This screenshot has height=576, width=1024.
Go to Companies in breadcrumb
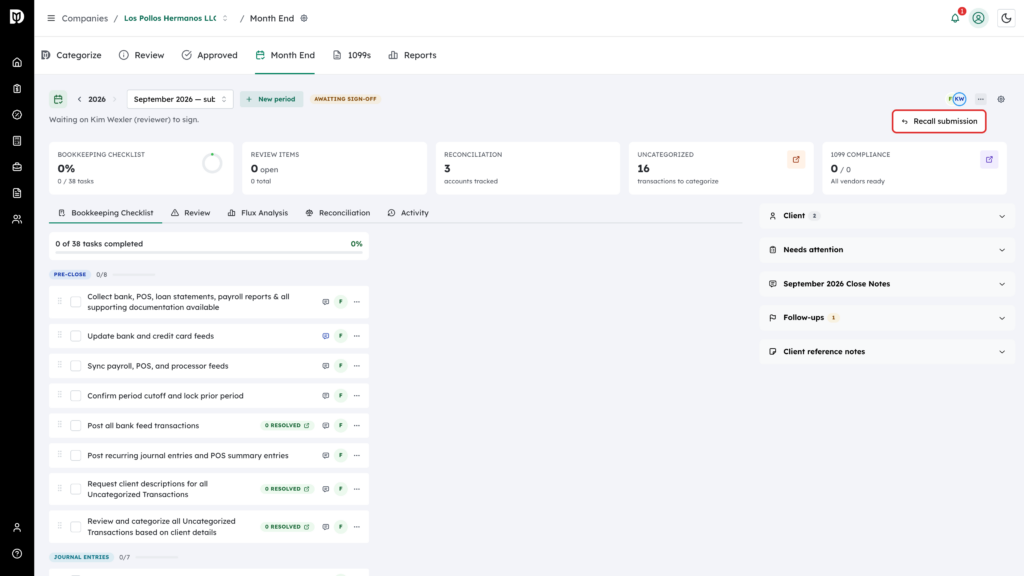[85, 18]
